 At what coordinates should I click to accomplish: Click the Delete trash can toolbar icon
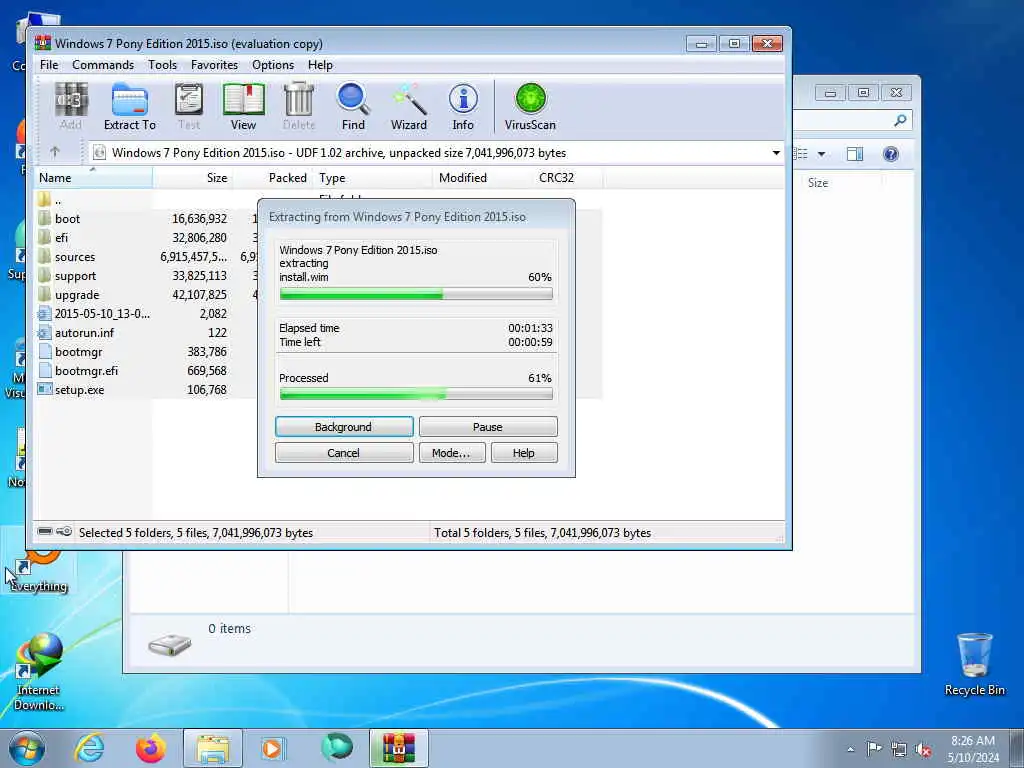[299, 106]
